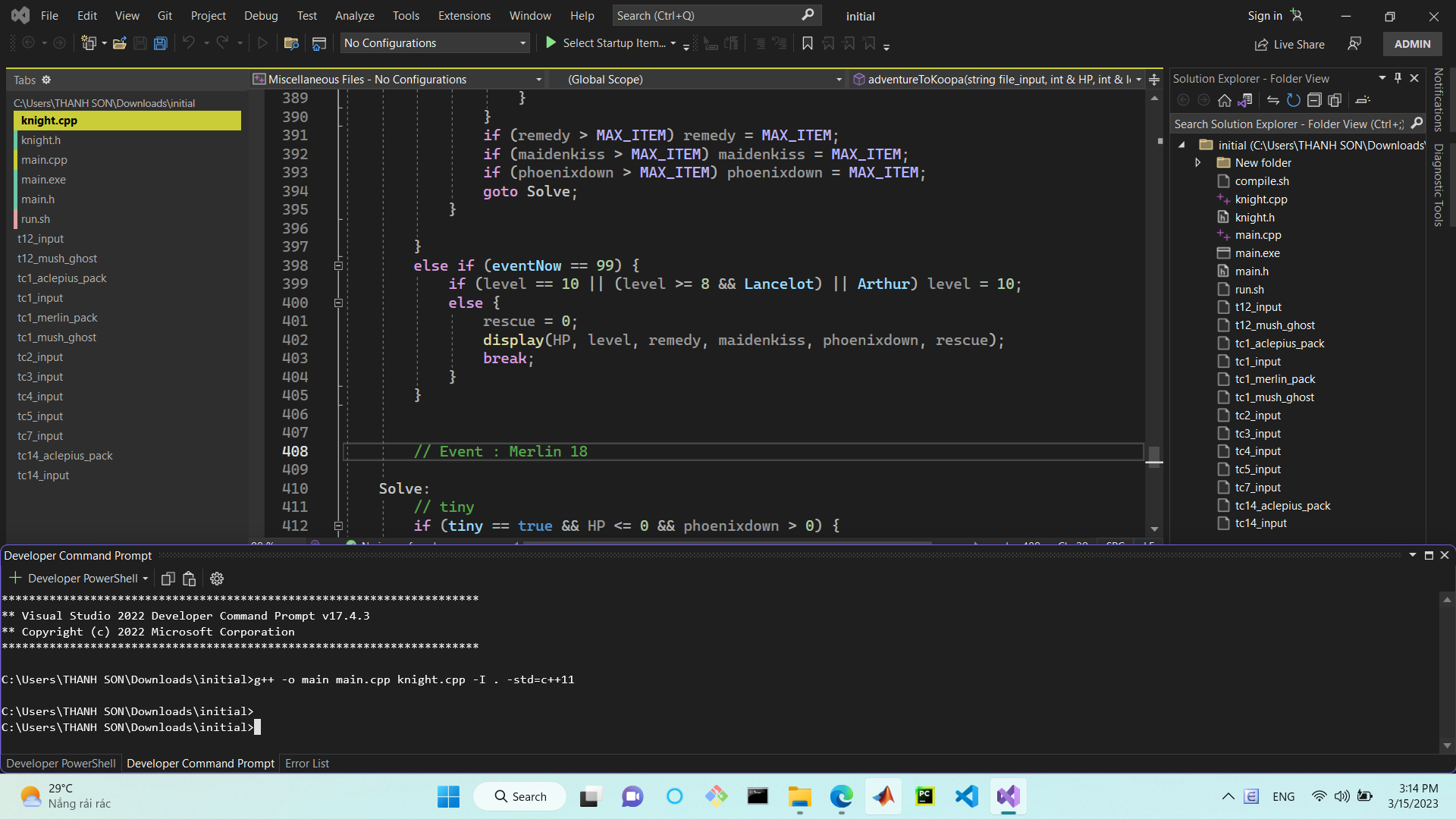This screenshot has width=1456, height=819.
Task: Click Select Startup Item run button
Action: pyautogui.click(x=551, y=43)
